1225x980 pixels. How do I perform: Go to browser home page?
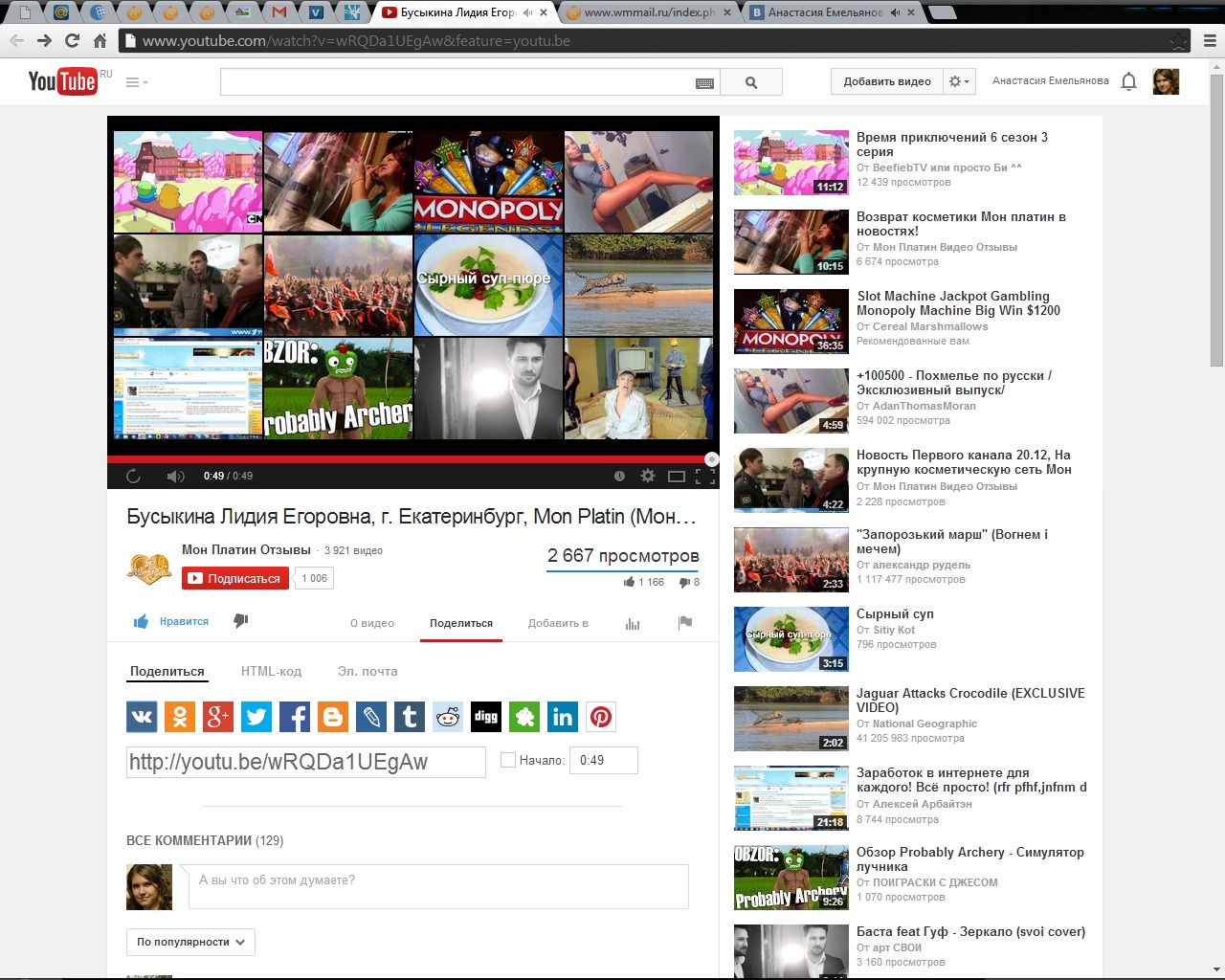click(x=100, y=41)
